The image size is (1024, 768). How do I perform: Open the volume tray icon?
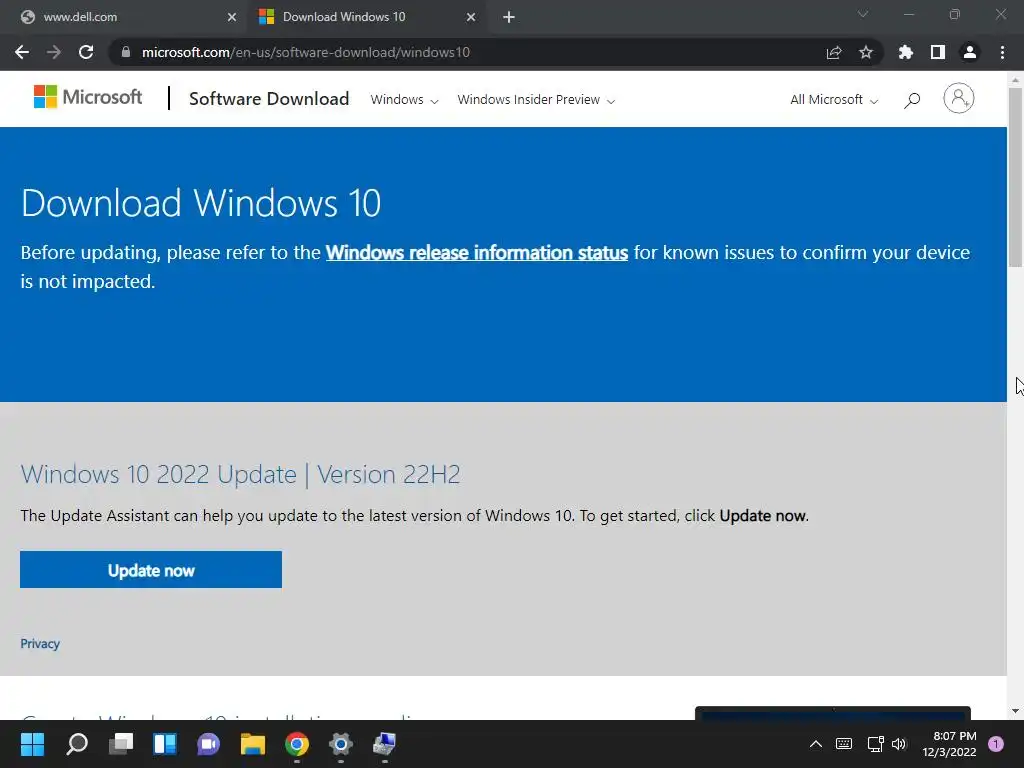899,744
